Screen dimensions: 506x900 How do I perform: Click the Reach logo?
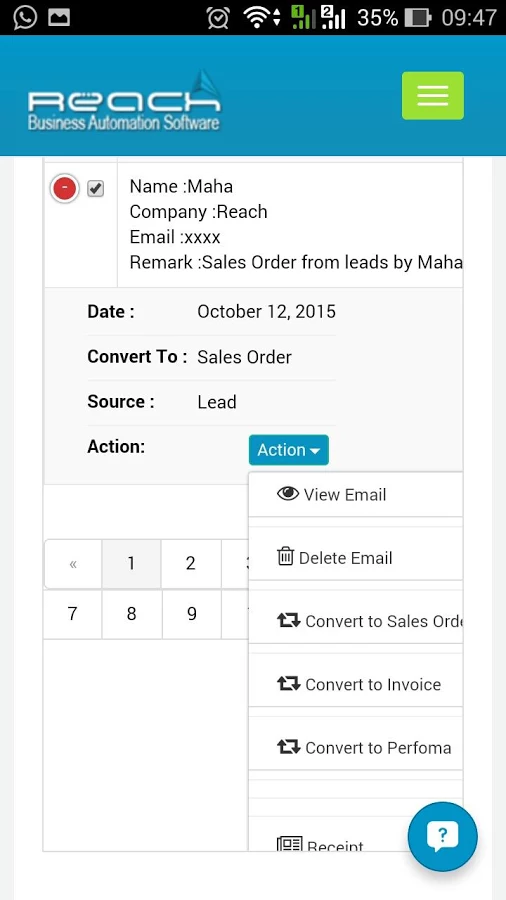pyautogui.click(x=124, y=101)
